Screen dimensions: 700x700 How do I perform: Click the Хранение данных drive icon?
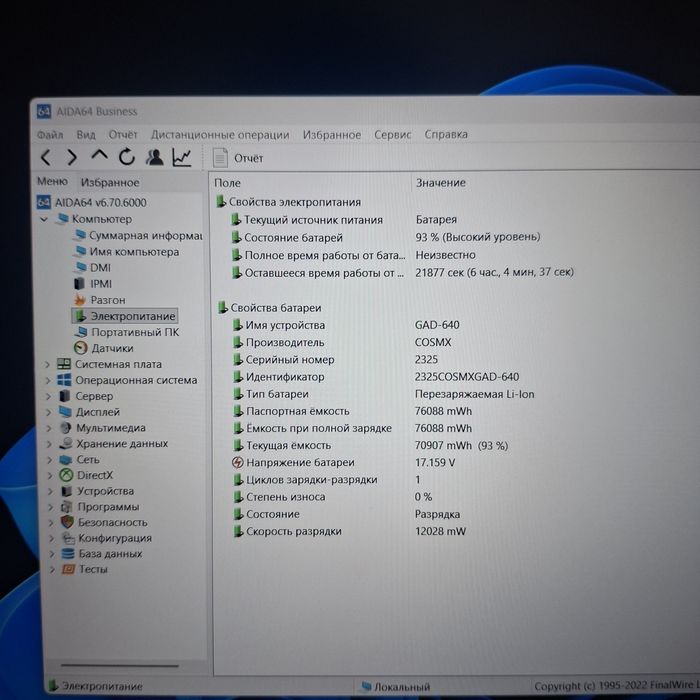(66, 443)
